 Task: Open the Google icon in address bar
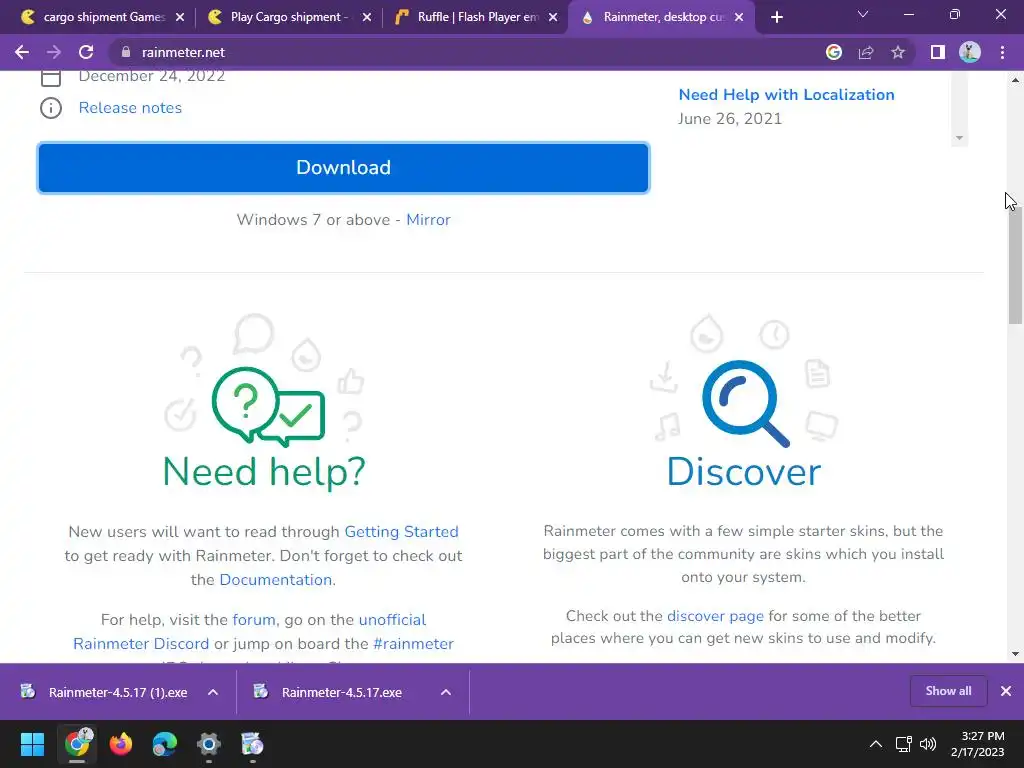[834, 52]
